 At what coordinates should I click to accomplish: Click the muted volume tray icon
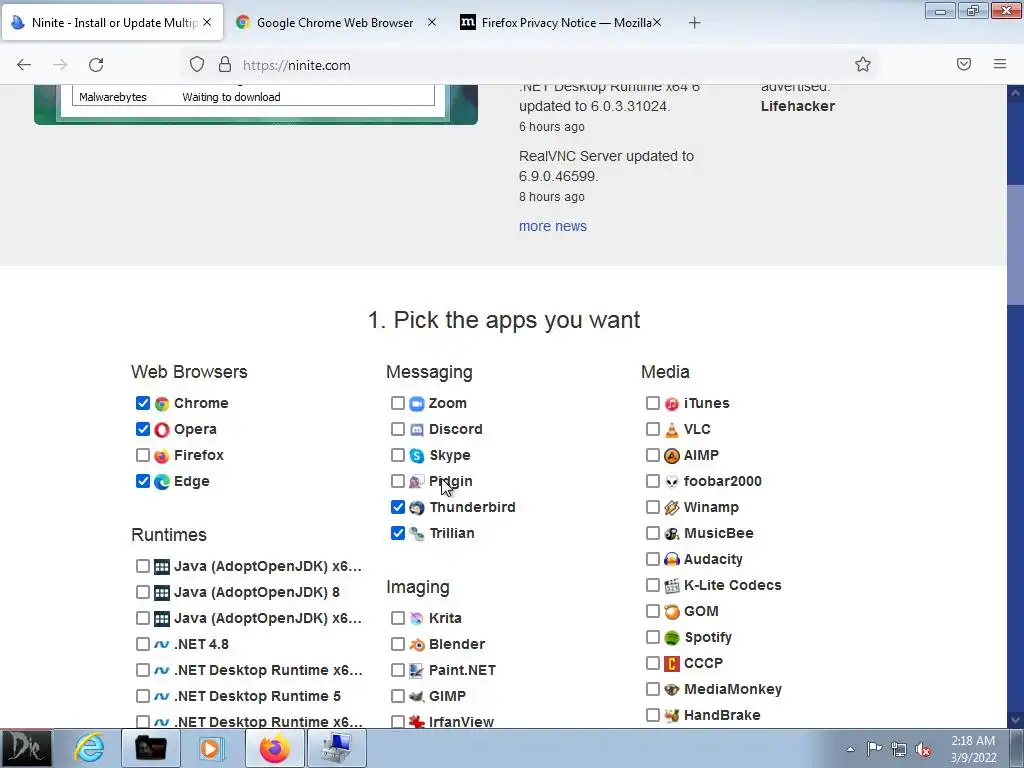point(923,749)
